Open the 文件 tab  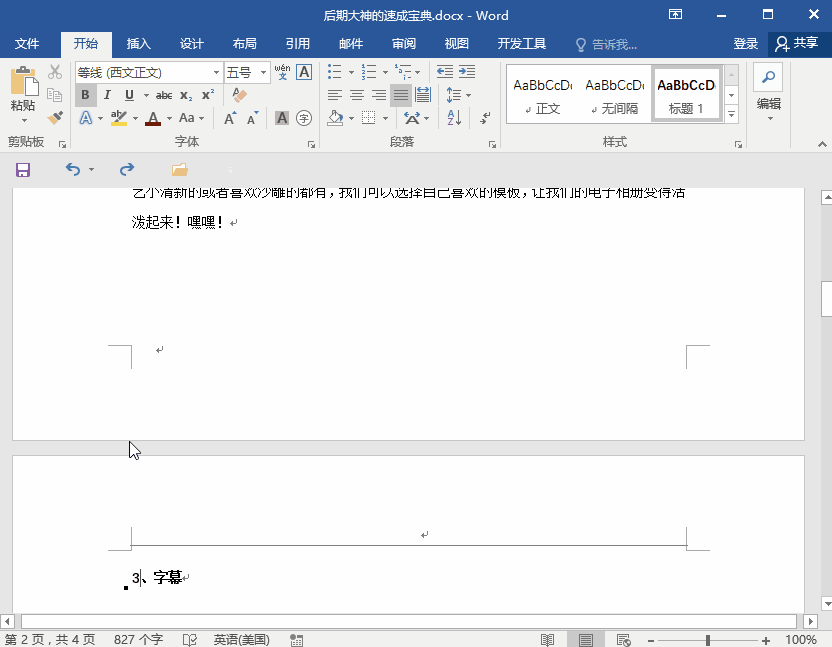tap(27, 44)
